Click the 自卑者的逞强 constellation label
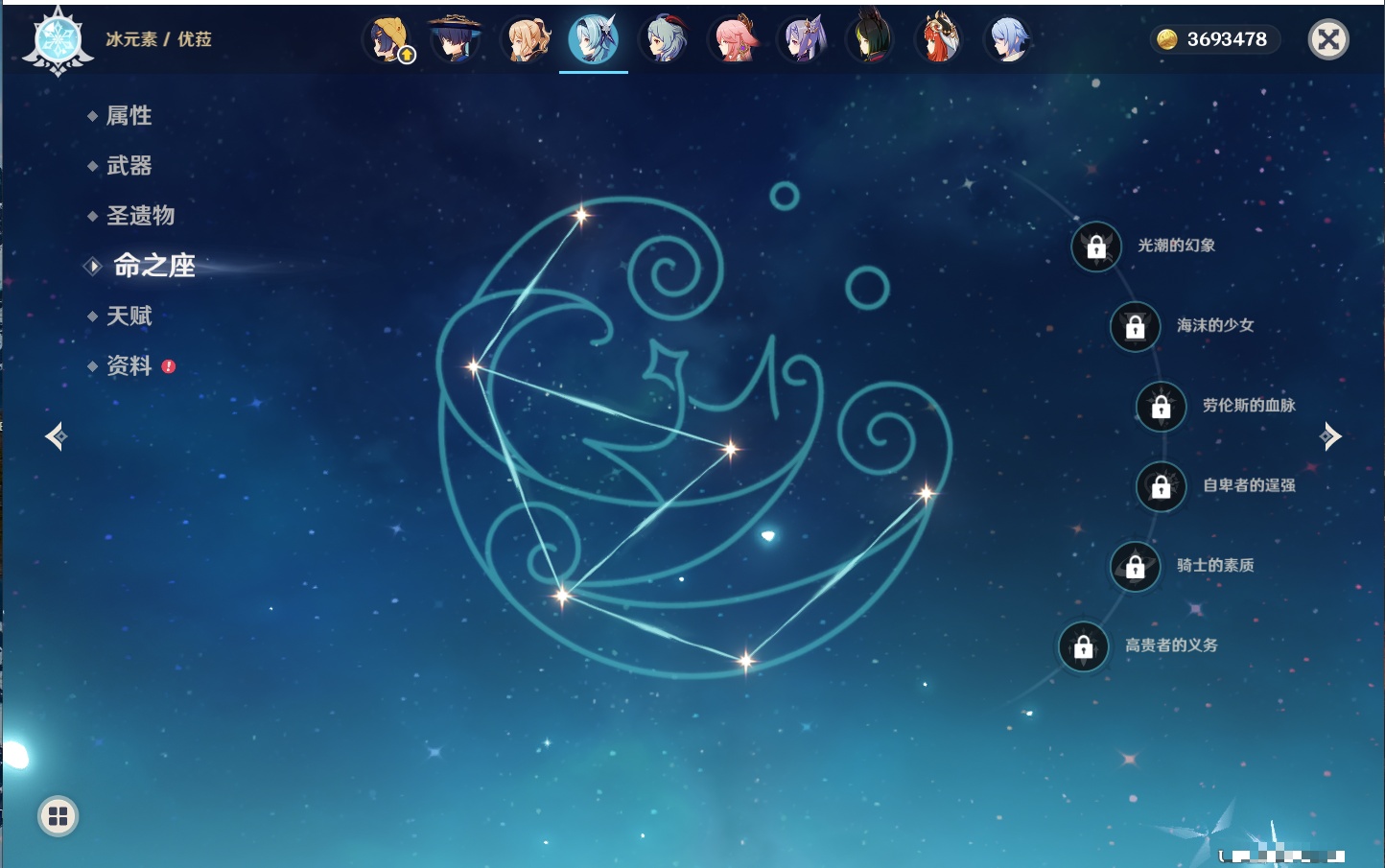Image resolution: width=1385 pixels, height=868 pixels. tap(1249, 485)
